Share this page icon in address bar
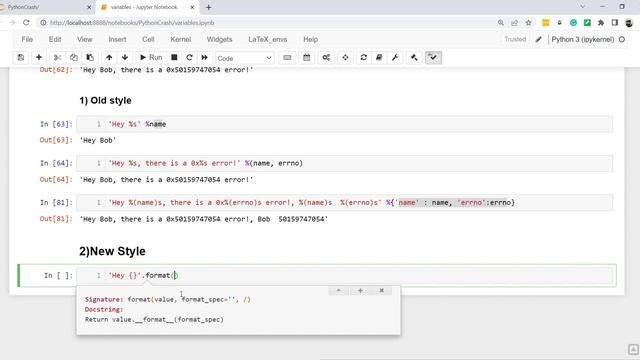This screenshot has height=360, width=640. (x=514, y=23)
